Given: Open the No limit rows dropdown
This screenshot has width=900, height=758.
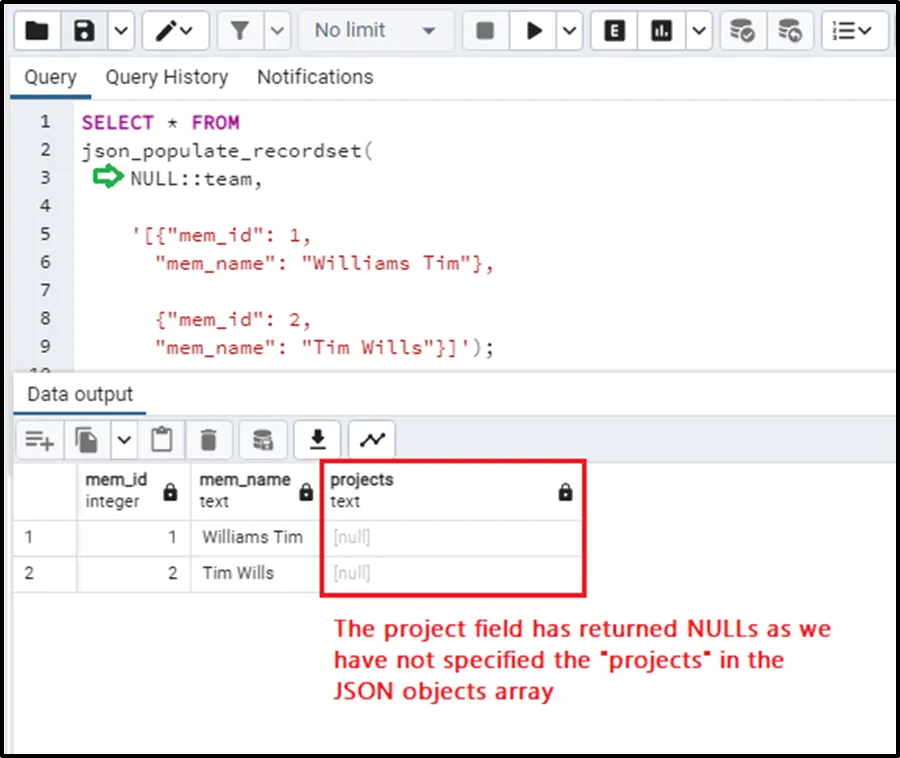Looking at the screenshot, I should click(x=375, y=31).
